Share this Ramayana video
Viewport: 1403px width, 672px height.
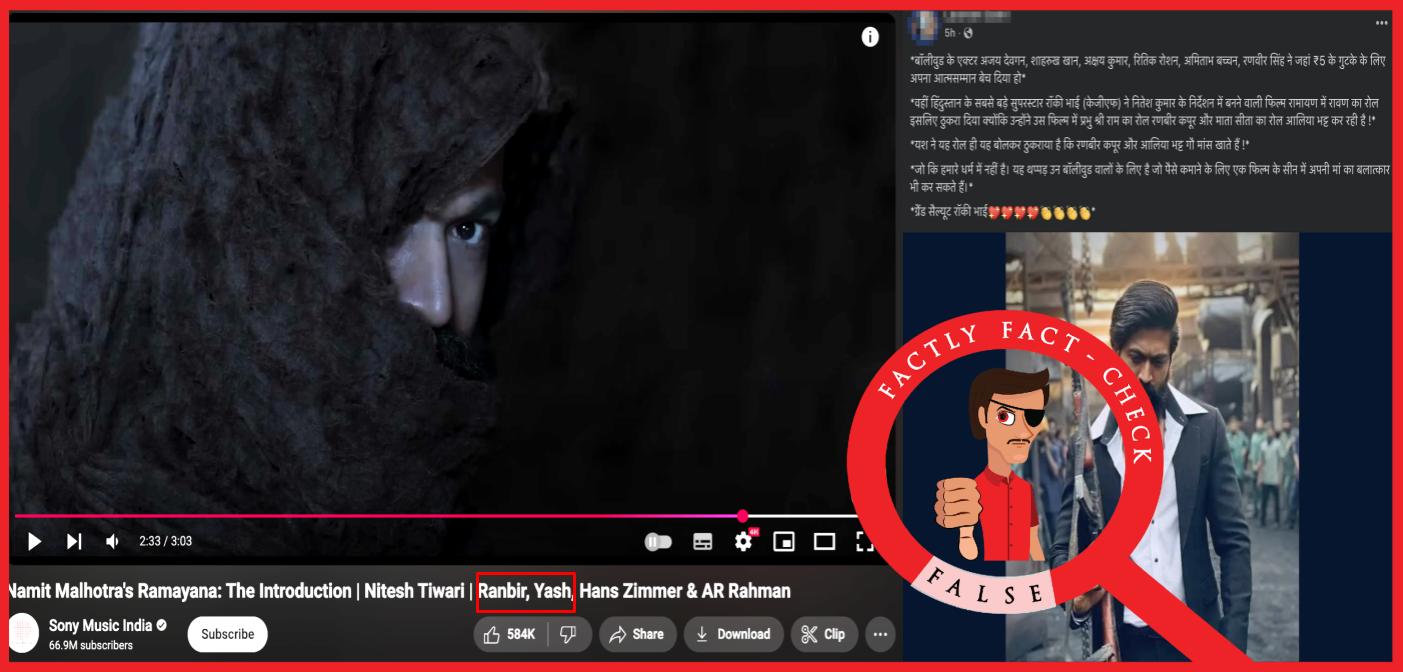coord(636,634)
